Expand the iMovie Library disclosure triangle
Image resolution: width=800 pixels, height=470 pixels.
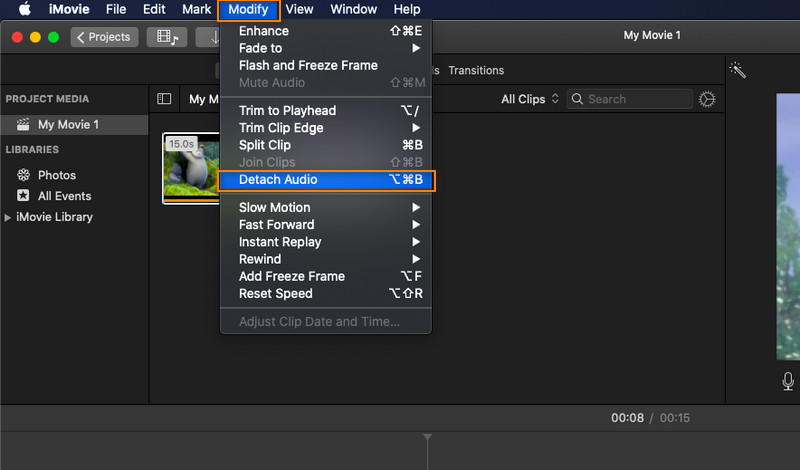click(8, 217)
